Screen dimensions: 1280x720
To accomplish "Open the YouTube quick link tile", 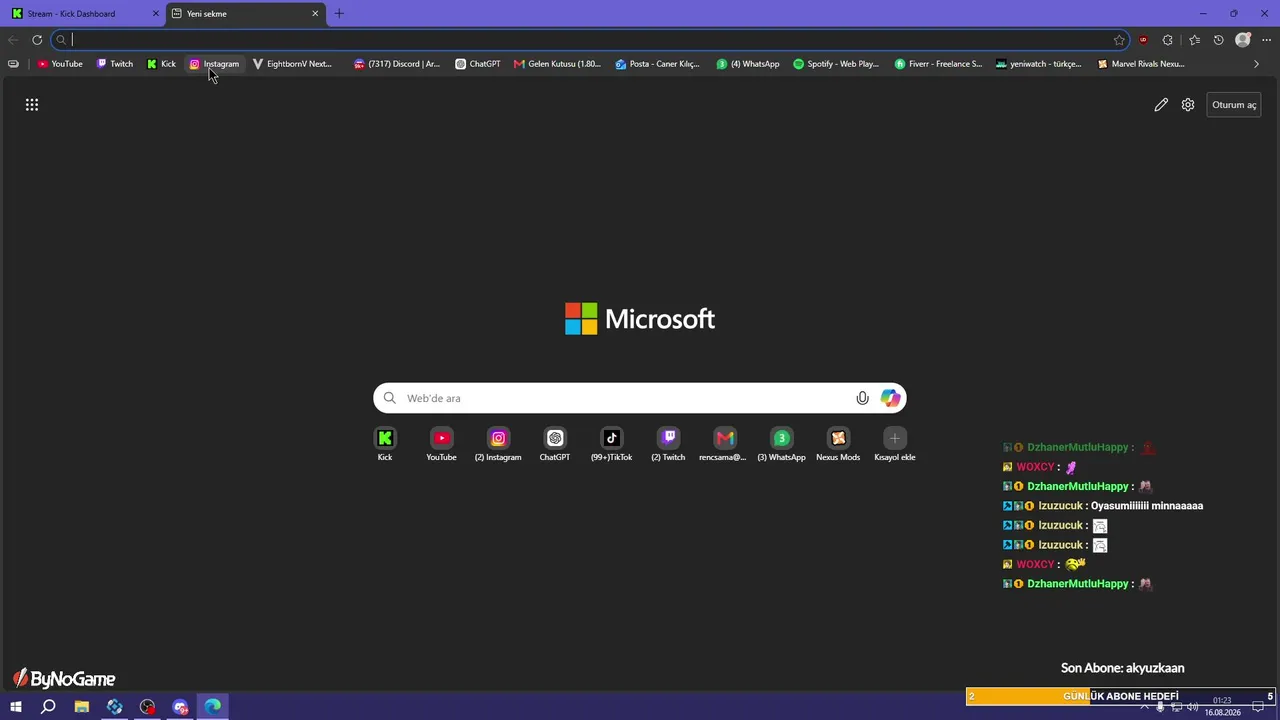I will pos(441,445).
